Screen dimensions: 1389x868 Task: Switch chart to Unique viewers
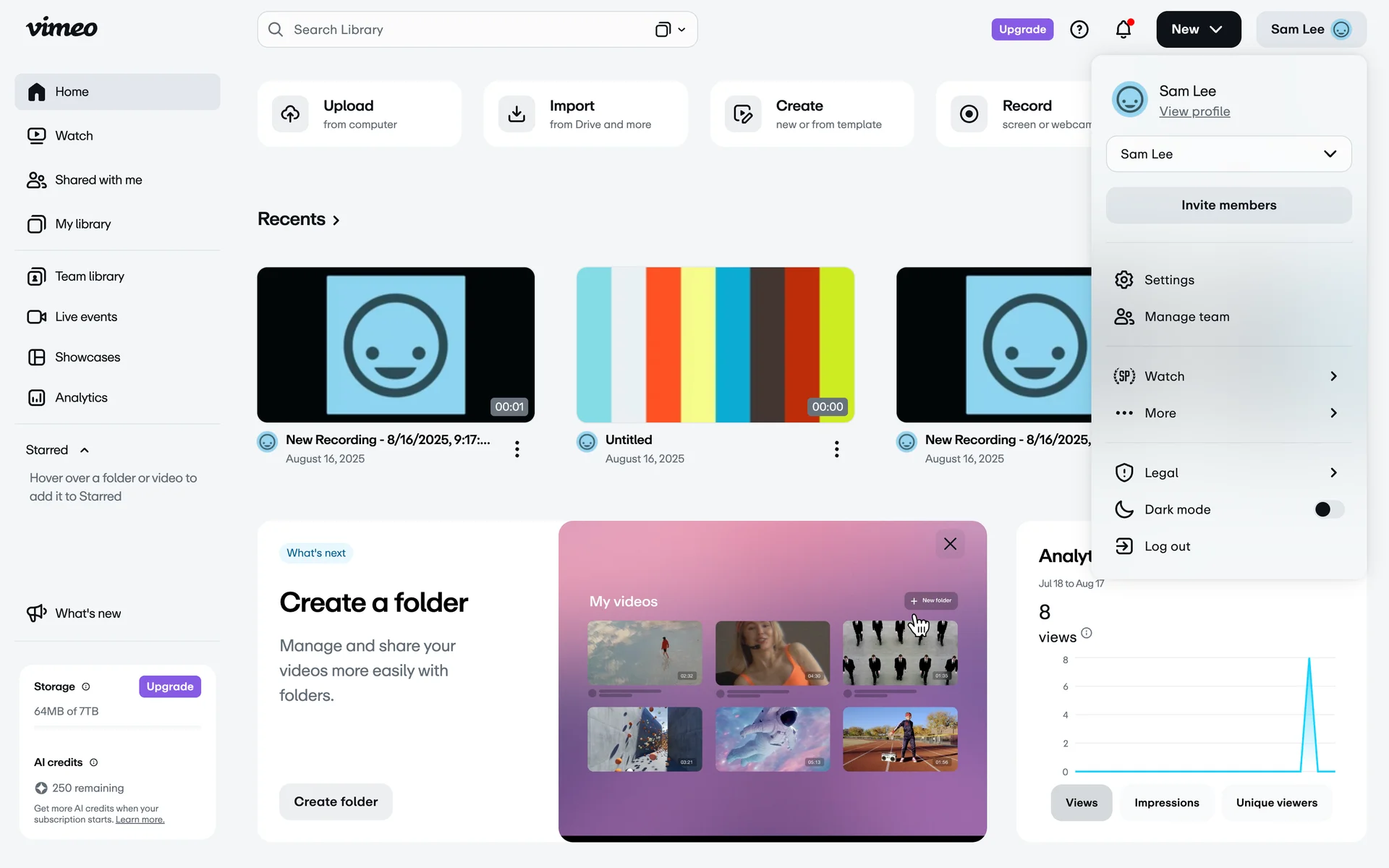[x=1276, y=803]
